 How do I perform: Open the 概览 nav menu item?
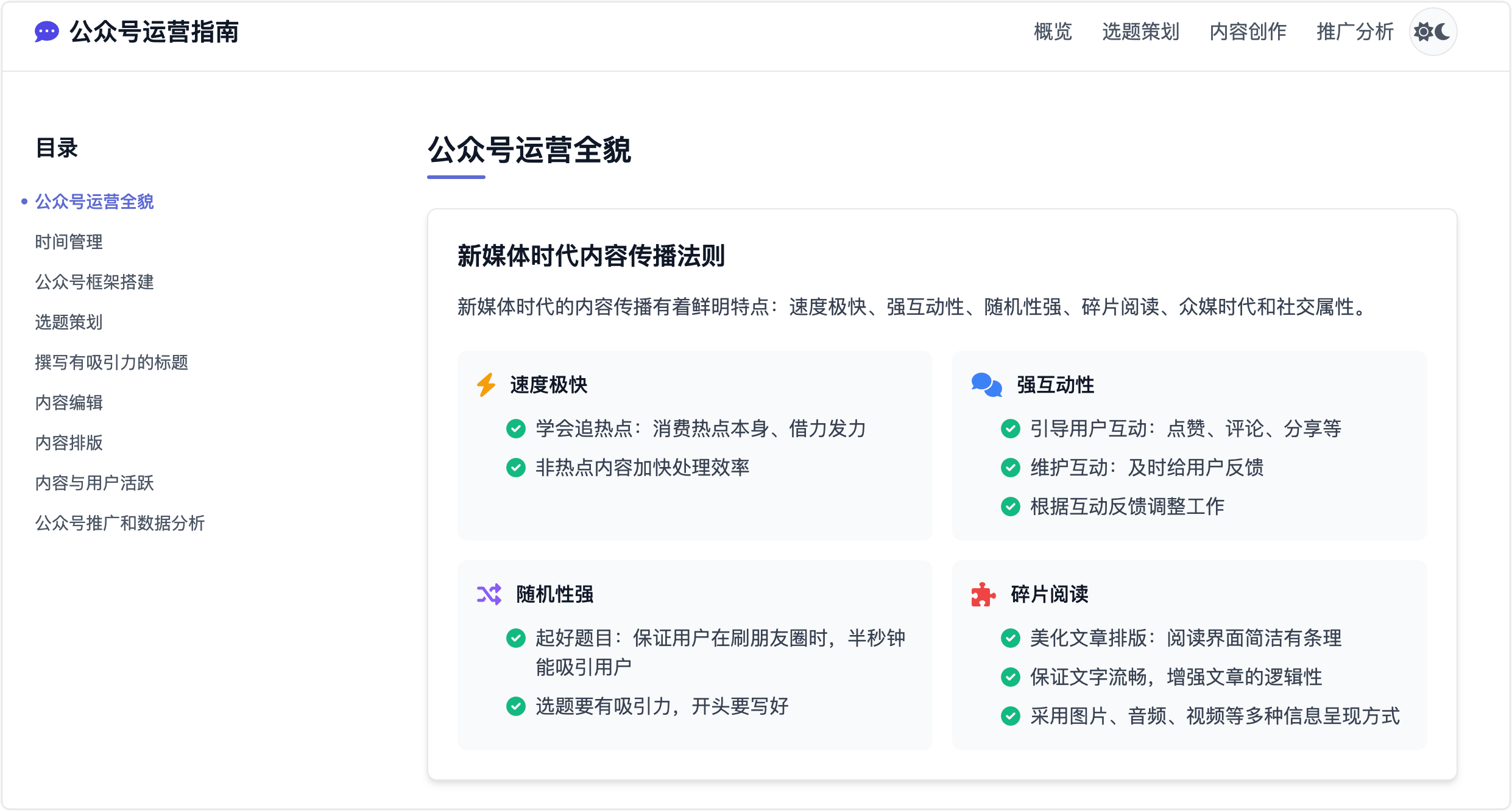[x=1053, y=32]
